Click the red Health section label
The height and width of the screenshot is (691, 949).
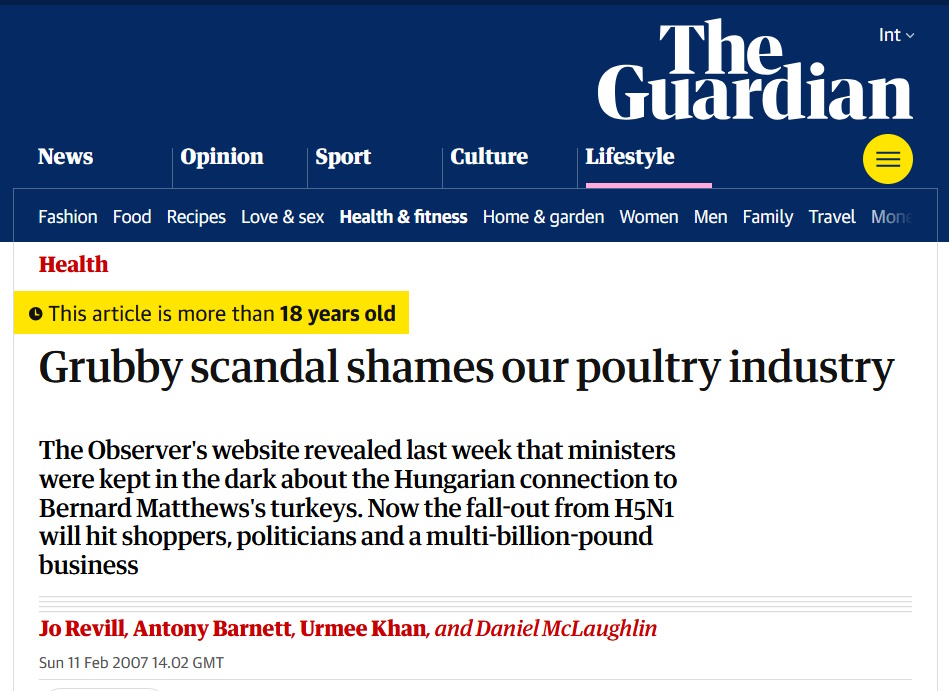(73, 265)
